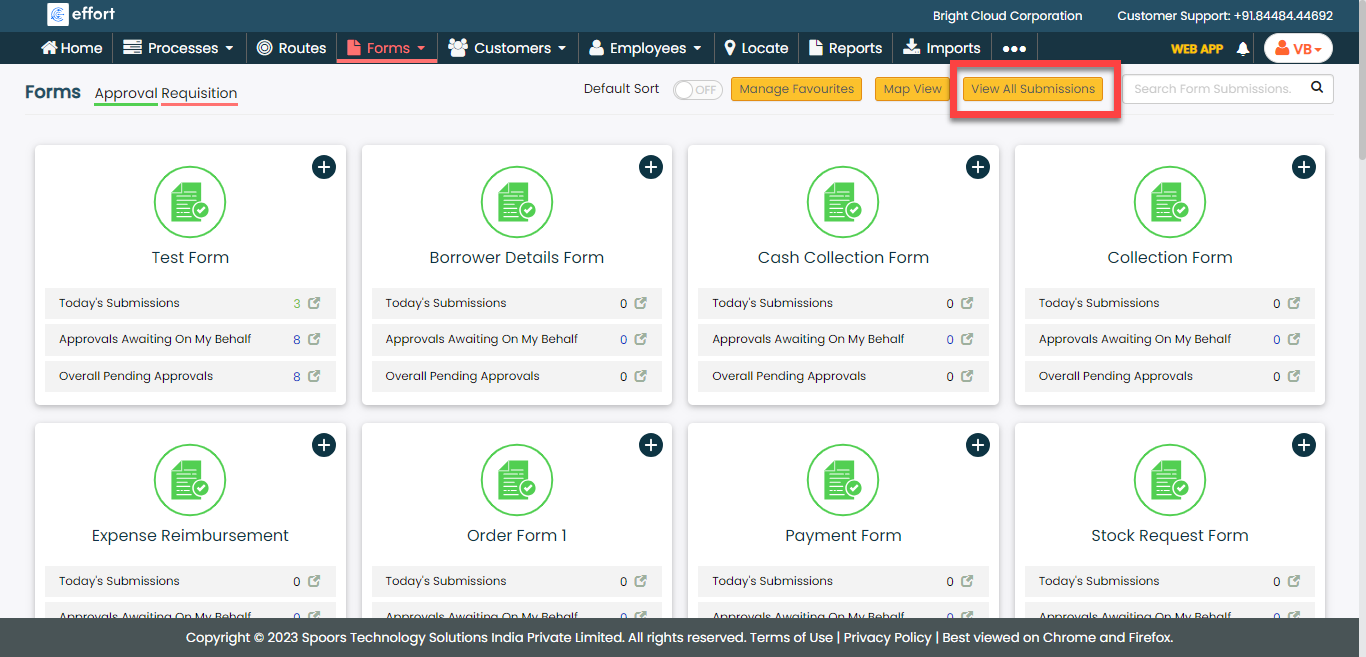The image size is (1366, 657).
Task: Open Overall Pending Approvals icon for Borrower Details
Action: click(641, 377)
